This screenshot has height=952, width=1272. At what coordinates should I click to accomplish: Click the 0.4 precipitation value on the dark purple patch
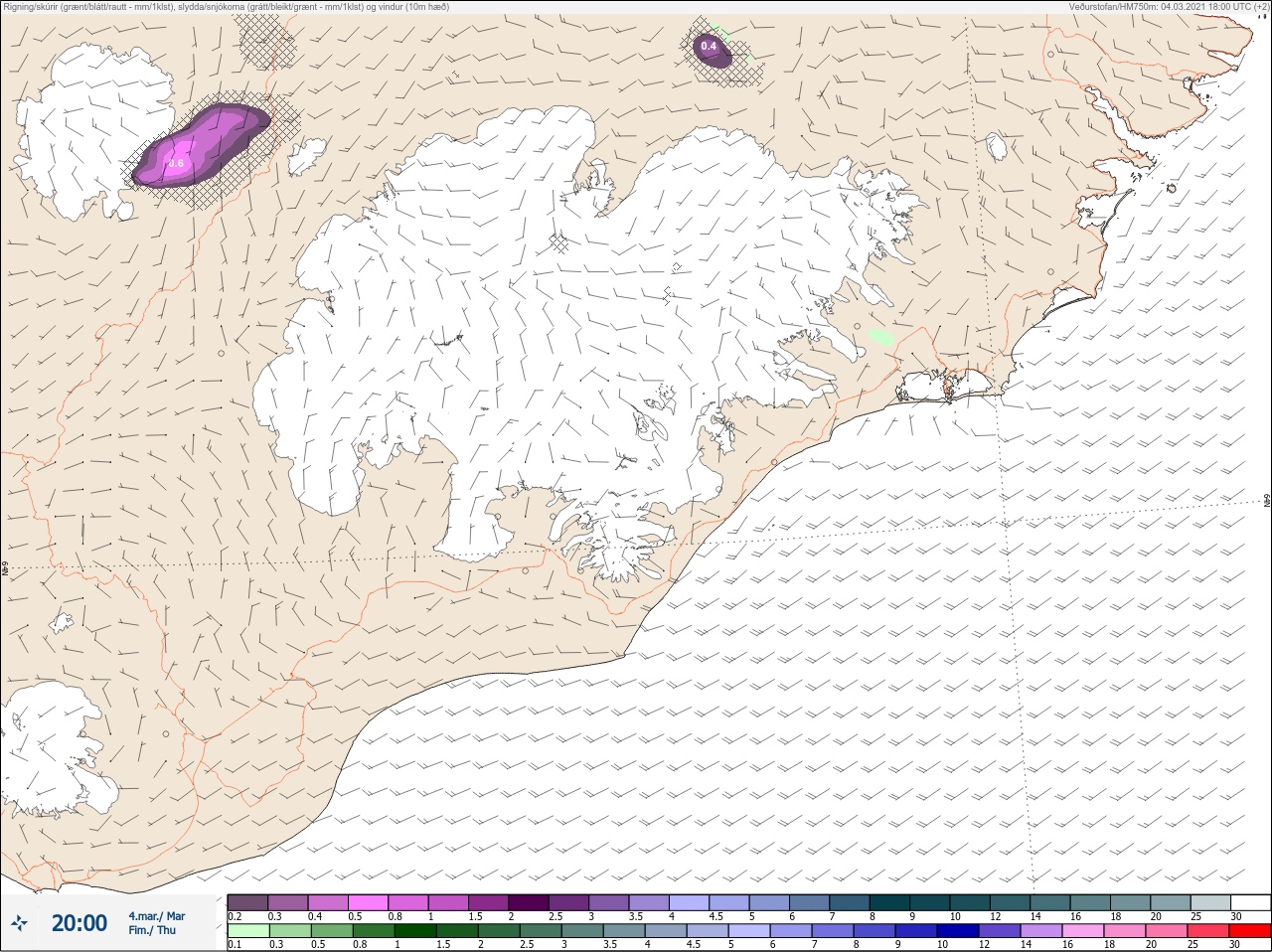click(x=709, y=46)
